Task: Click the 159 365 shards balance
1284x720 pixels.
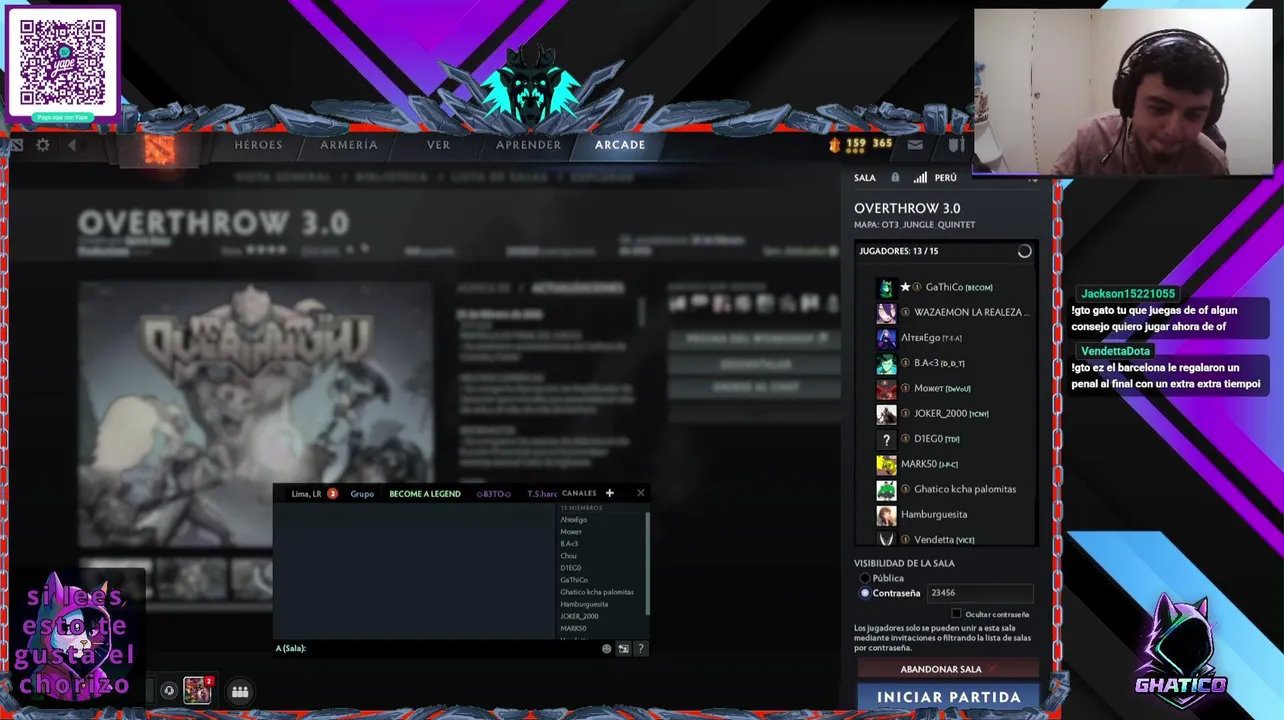Action: (x=868, y=145)
